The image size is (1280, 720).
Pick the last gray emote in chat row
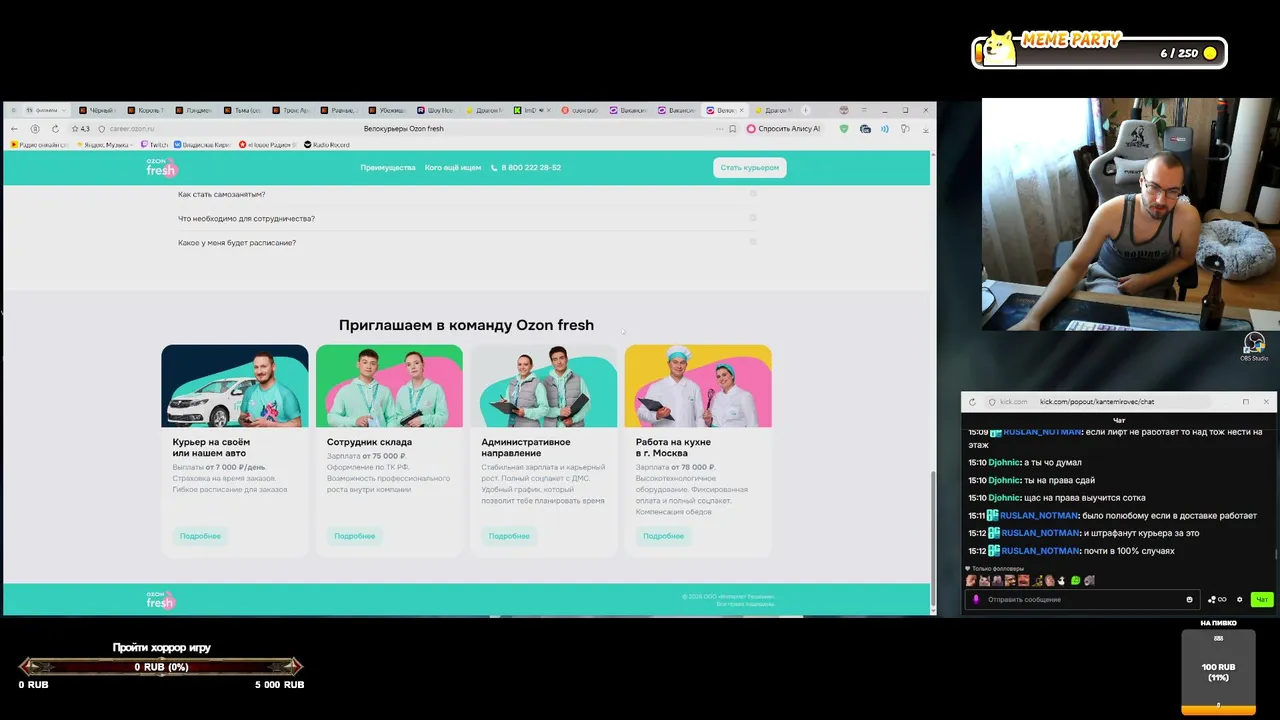click(1089, 581)
